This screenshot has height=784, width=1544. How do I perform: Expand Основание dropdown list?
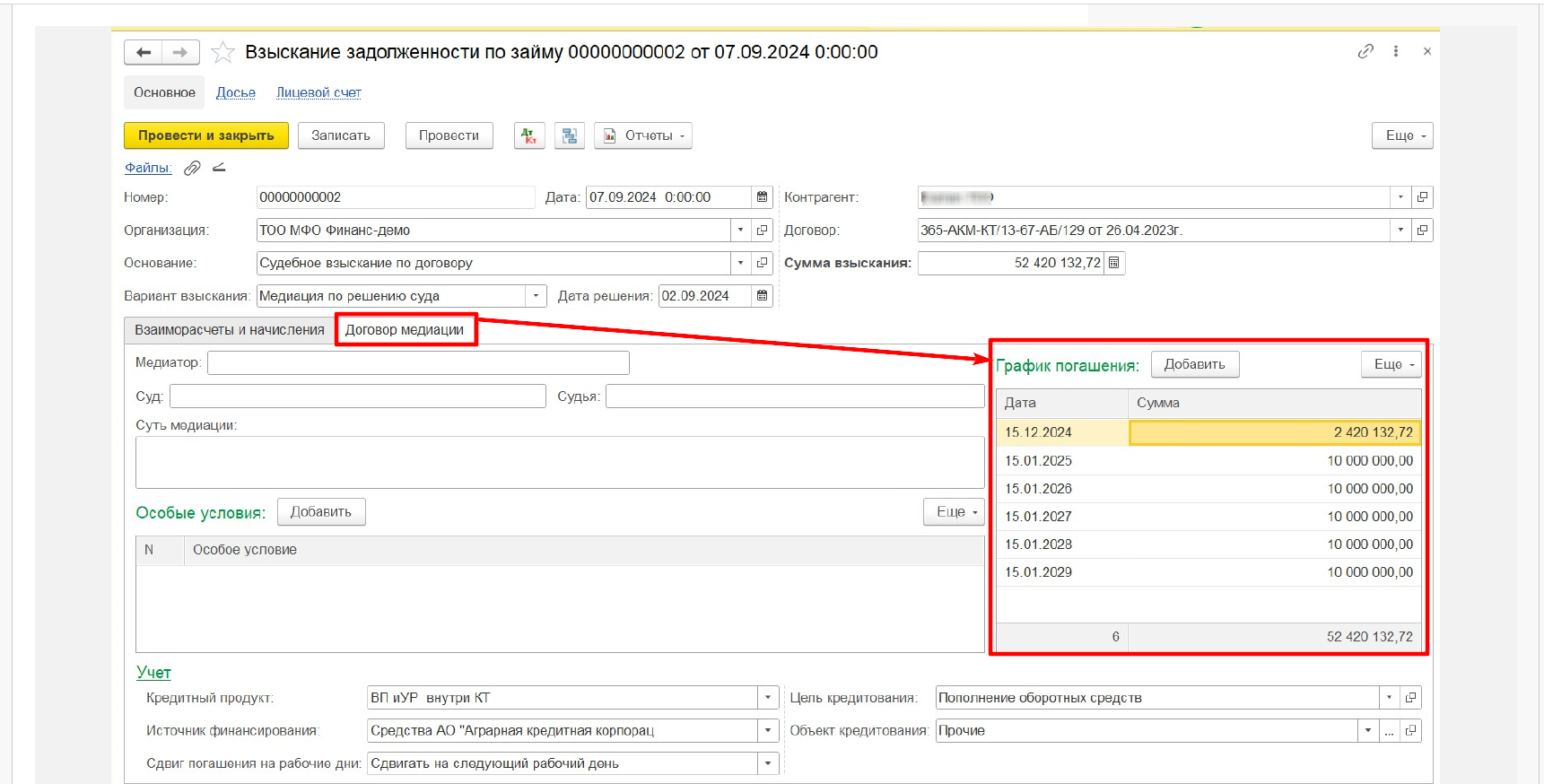740,263
